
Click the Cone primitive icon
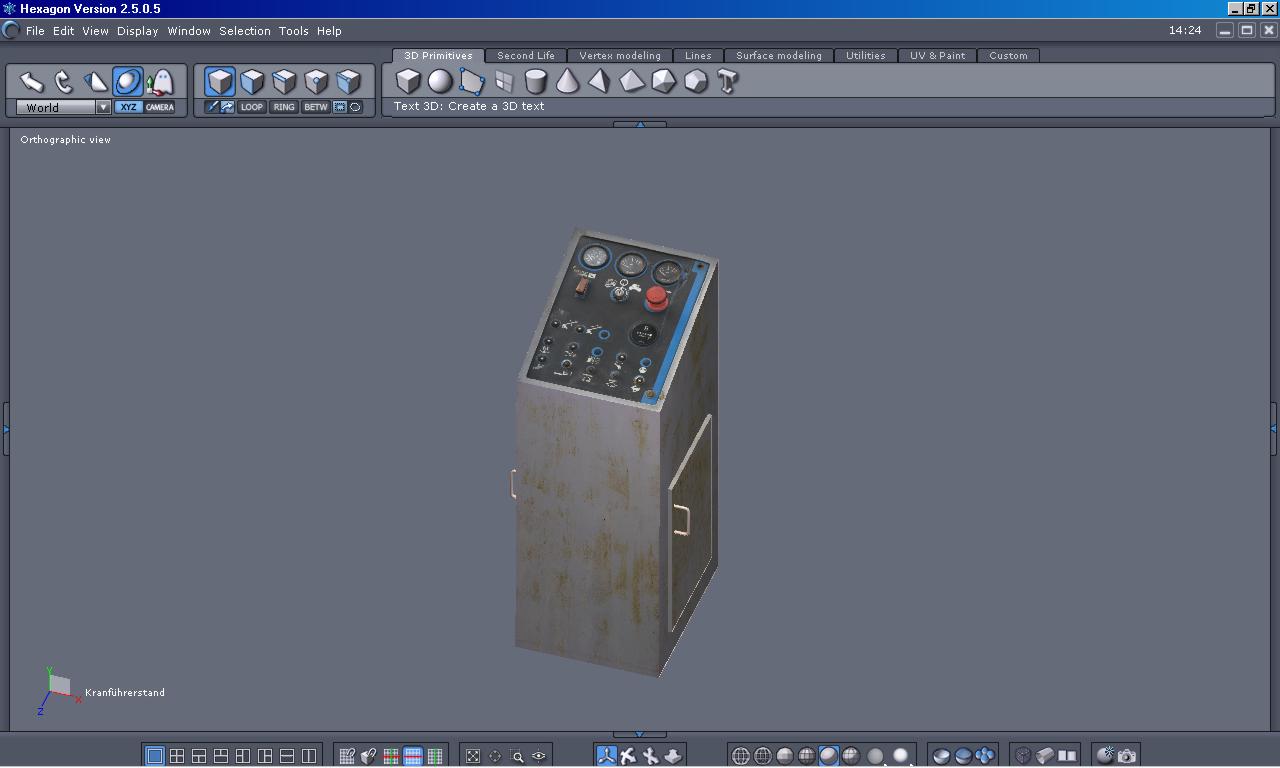(567, 81)
